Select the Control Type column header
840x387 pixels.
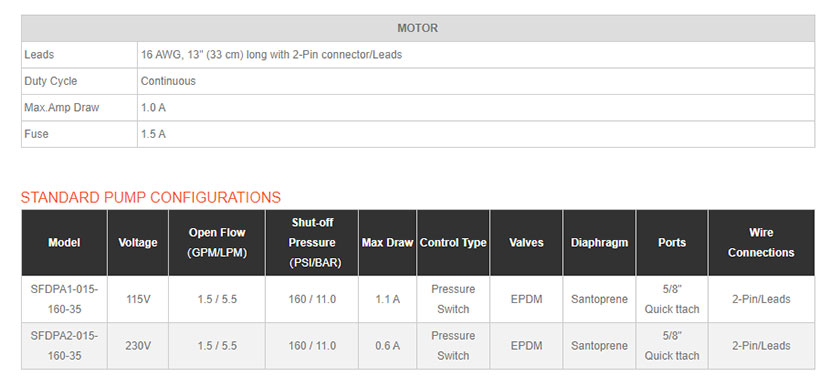click(453, 243)
